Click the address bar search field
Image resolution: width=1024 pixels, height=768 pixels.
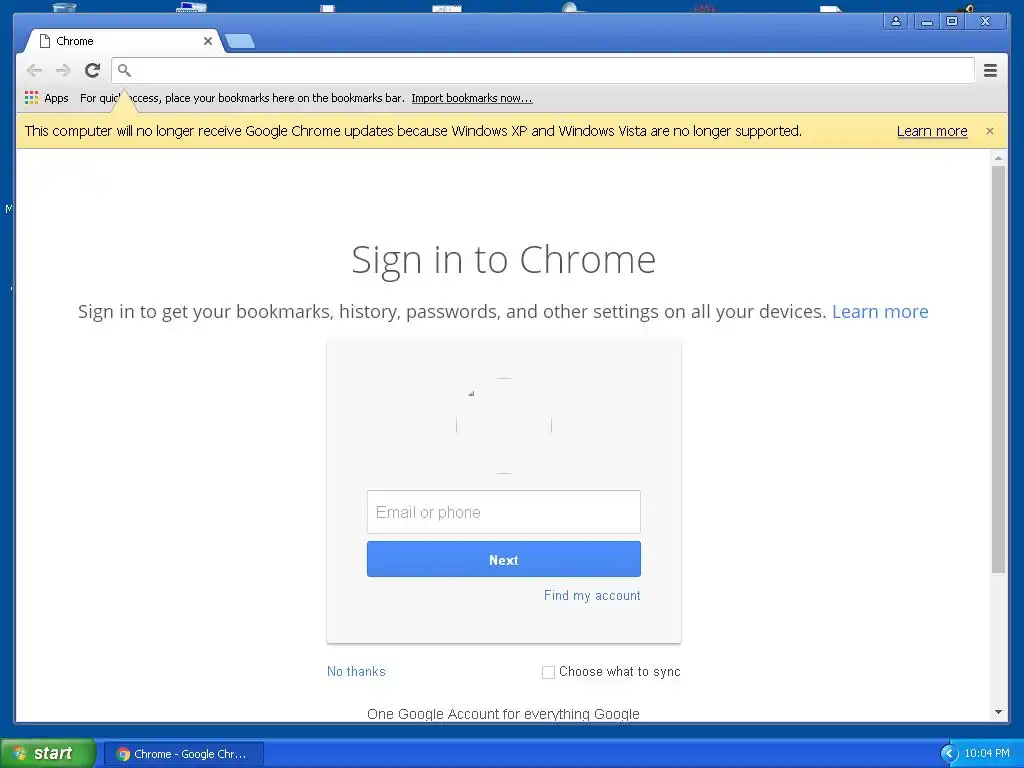pyautogui.click(x=543, y=70)
